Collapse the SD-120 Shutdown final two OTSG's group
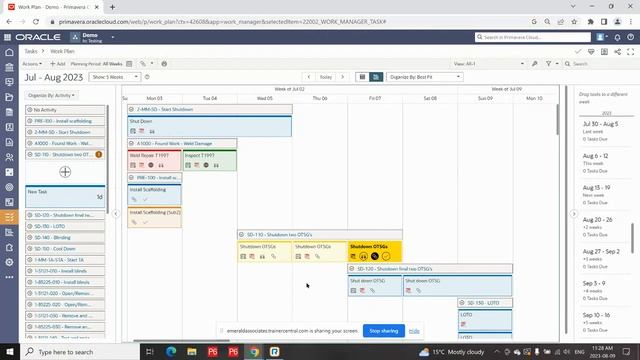 point(351,269)
